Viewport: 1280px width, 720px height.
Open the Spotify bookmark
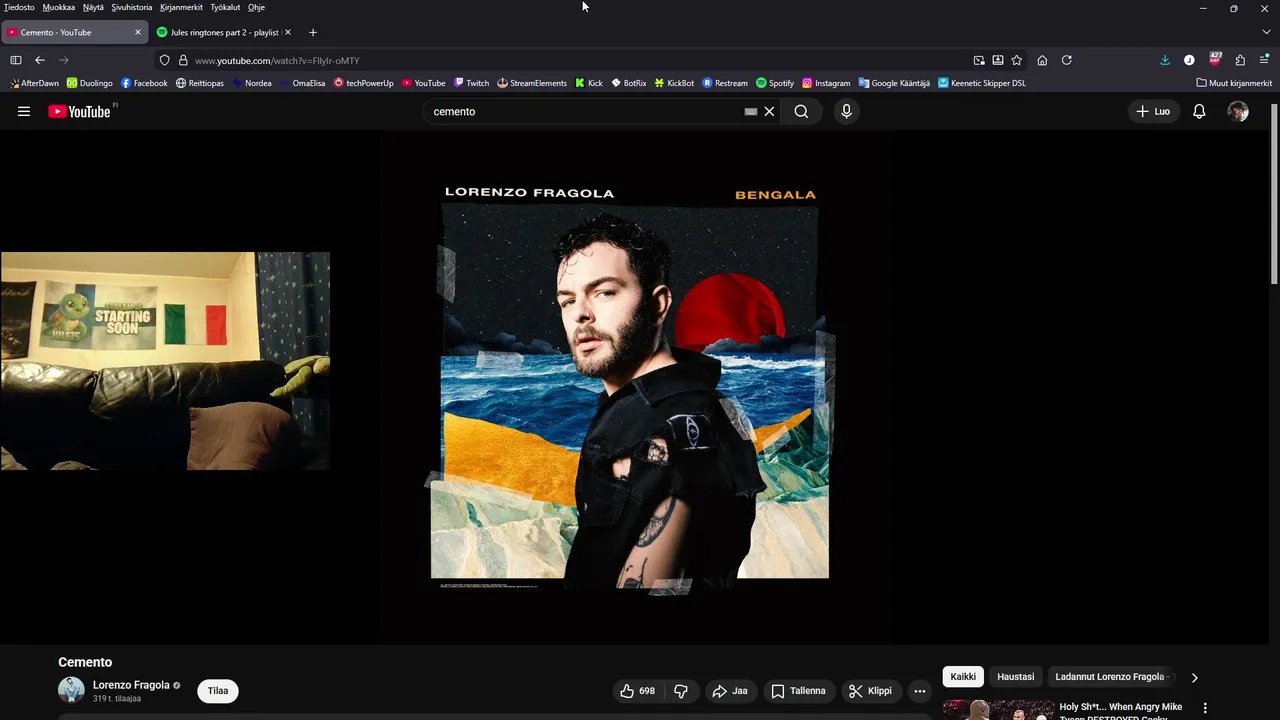pos(775,83)
